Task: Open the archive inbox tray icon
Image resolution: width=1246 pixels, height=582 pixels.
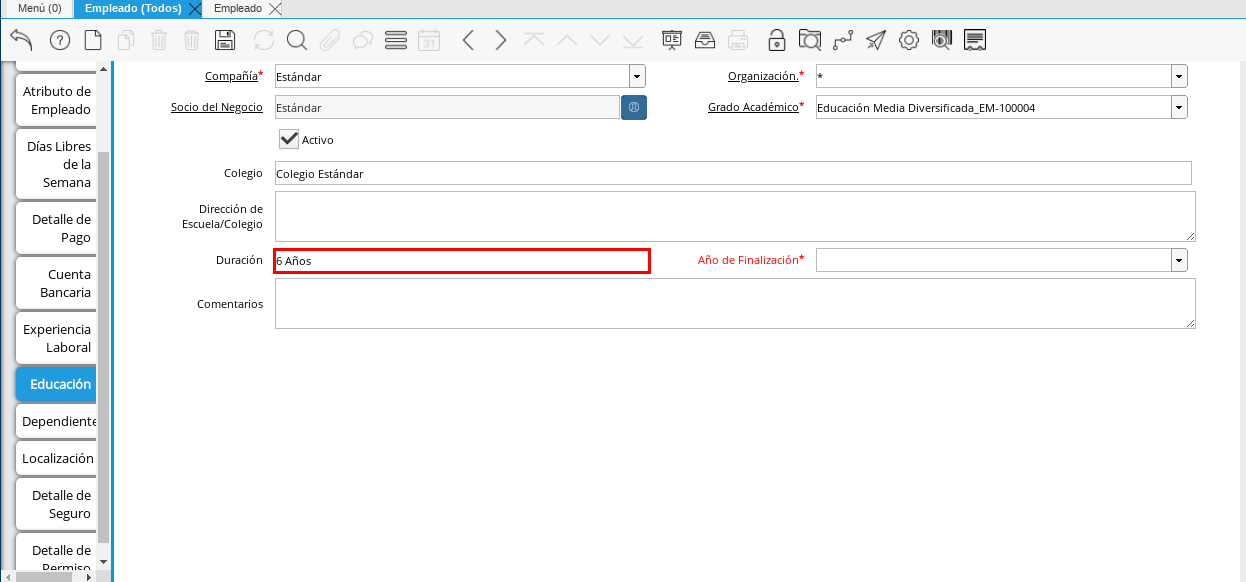Action: 705,40
